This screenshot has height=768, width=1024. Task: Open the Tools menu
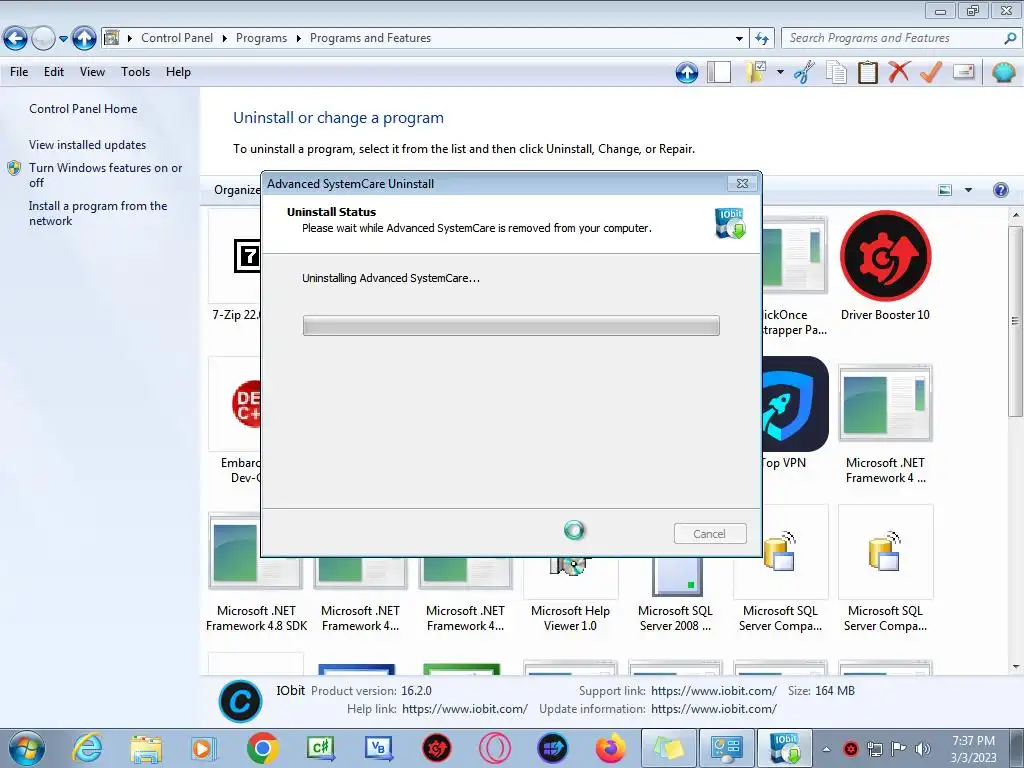point(135,72)
